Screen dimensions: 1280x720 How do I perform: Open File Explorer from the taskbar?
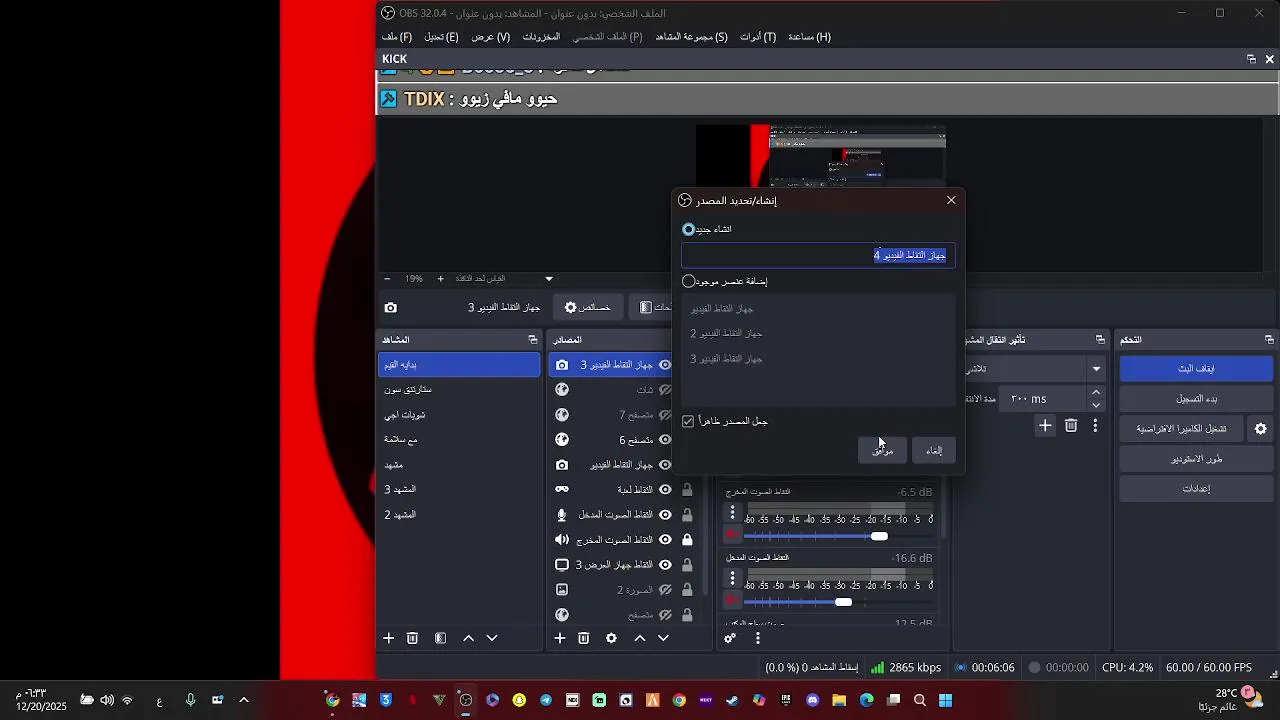pos(840,700)
